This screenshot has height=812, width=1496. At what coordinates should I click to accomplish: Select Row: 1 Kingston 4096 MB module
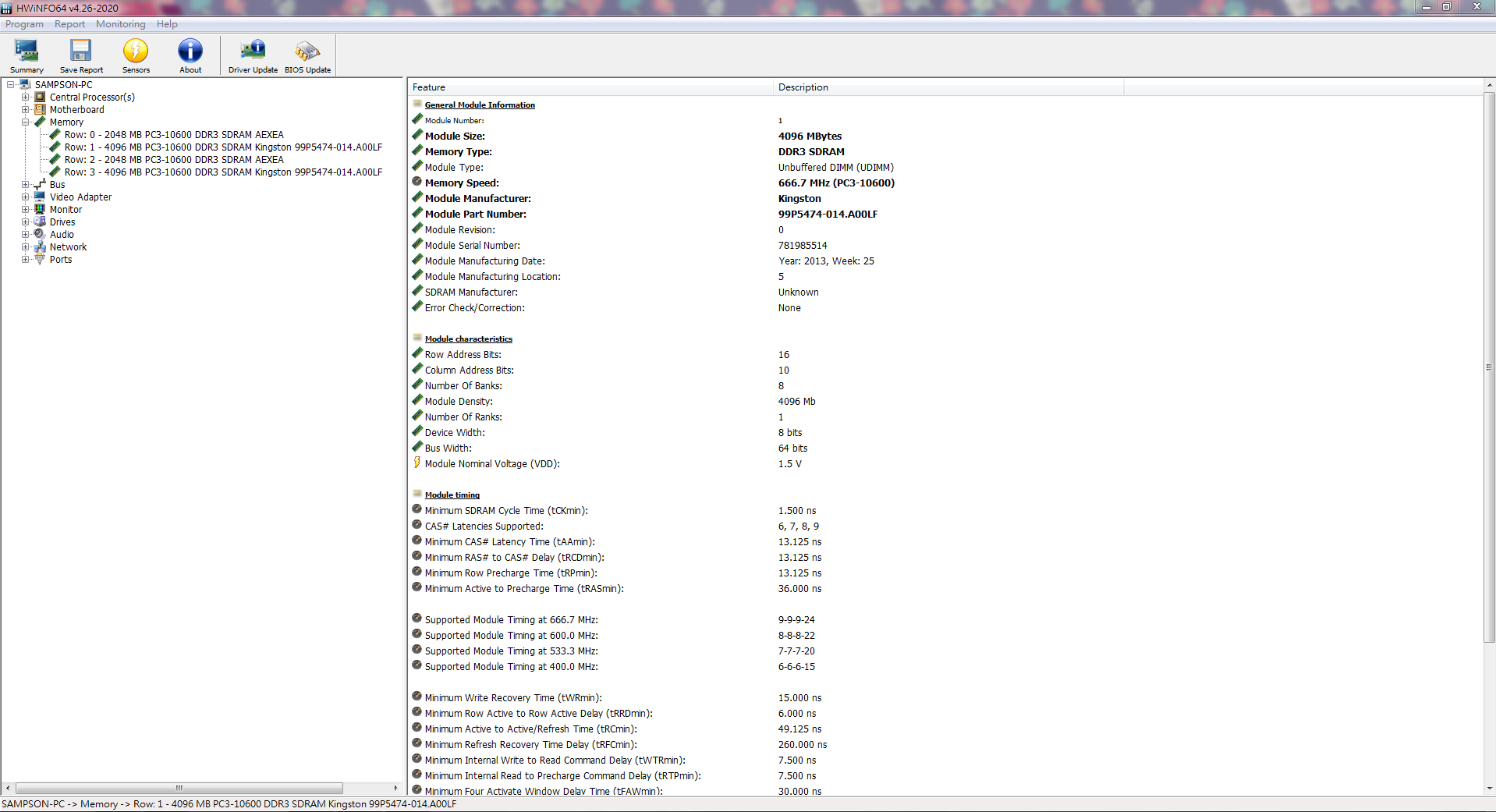click(223, 147)
